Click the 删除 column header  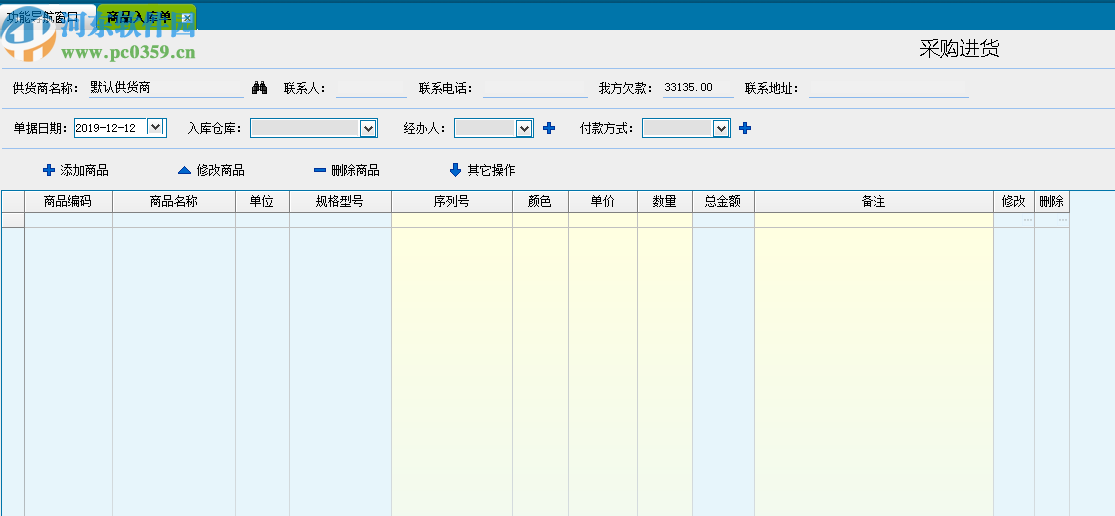pos(1052,202)
